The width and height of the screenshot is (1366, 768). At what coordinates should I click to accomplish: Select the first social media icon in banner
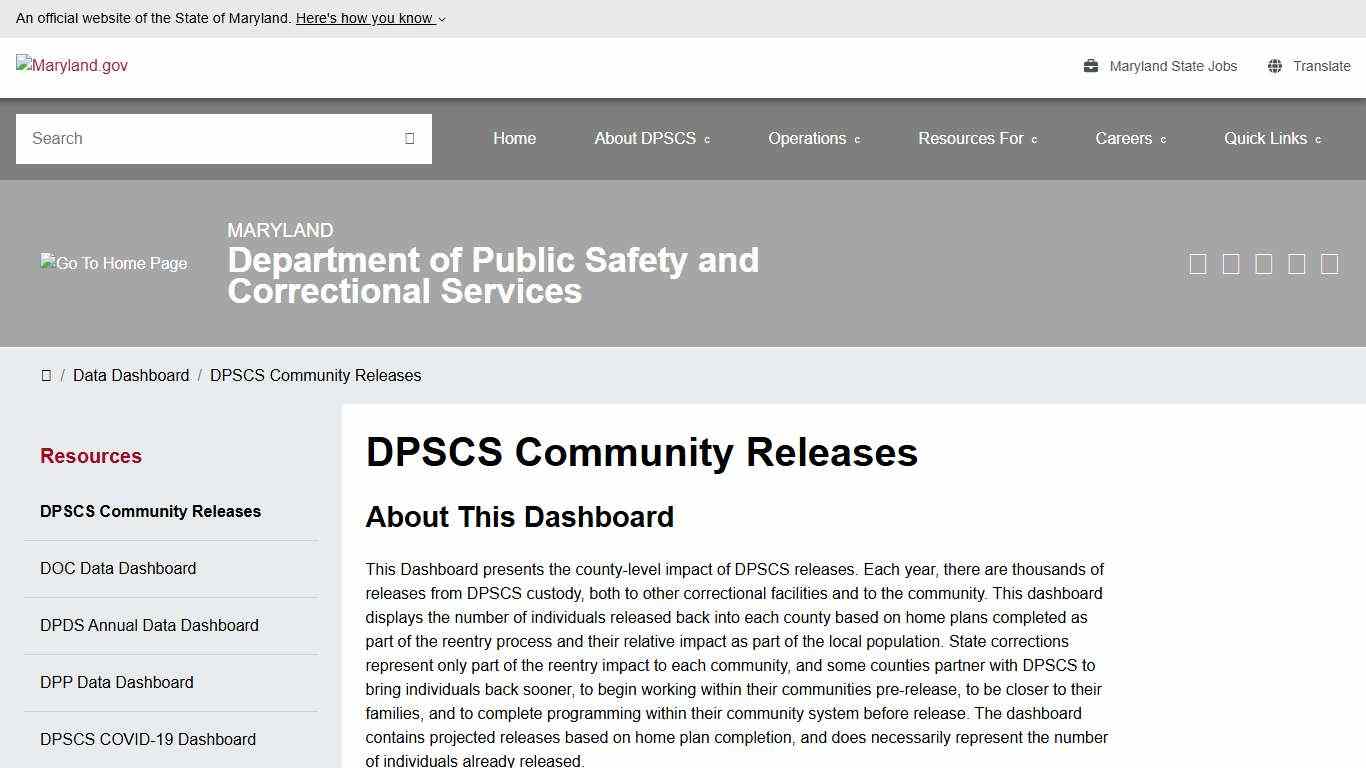(1198, 263)
